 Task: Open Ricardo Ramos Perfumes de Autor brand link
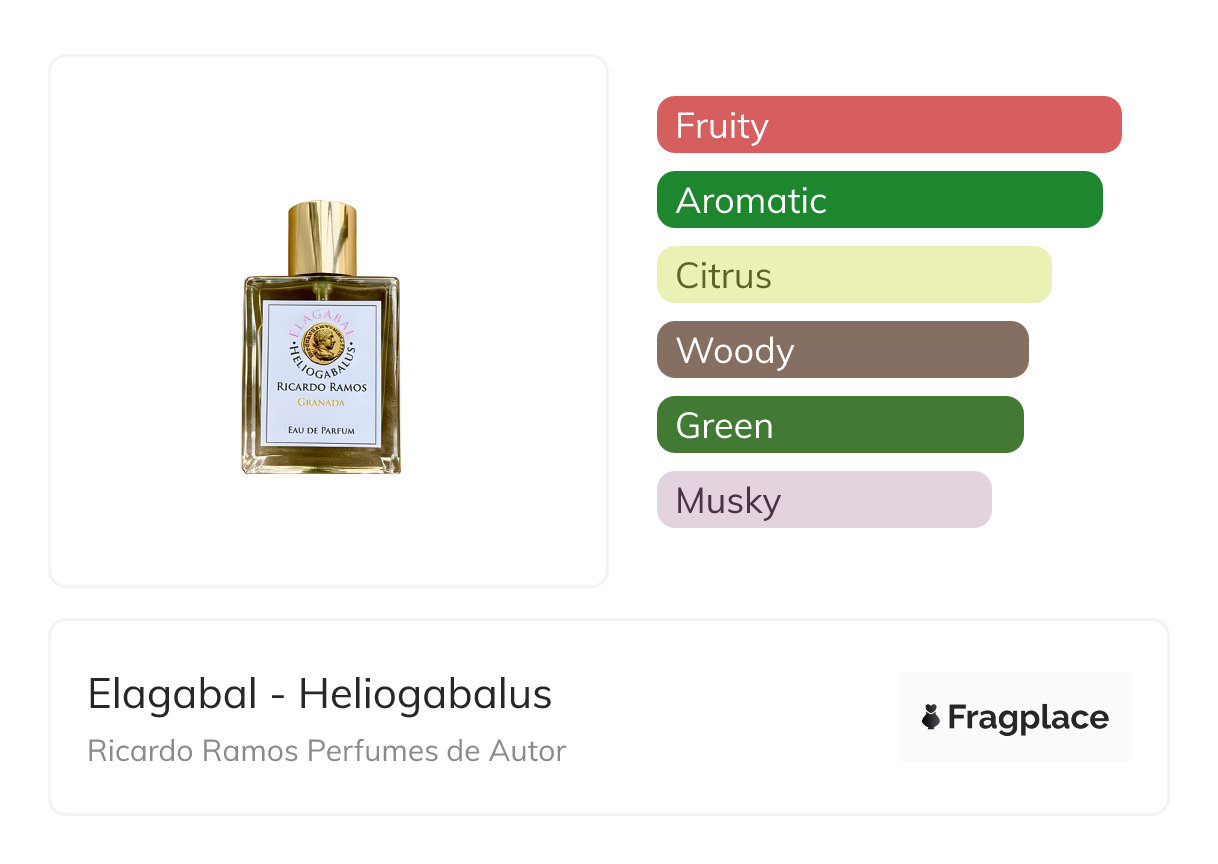326,750
